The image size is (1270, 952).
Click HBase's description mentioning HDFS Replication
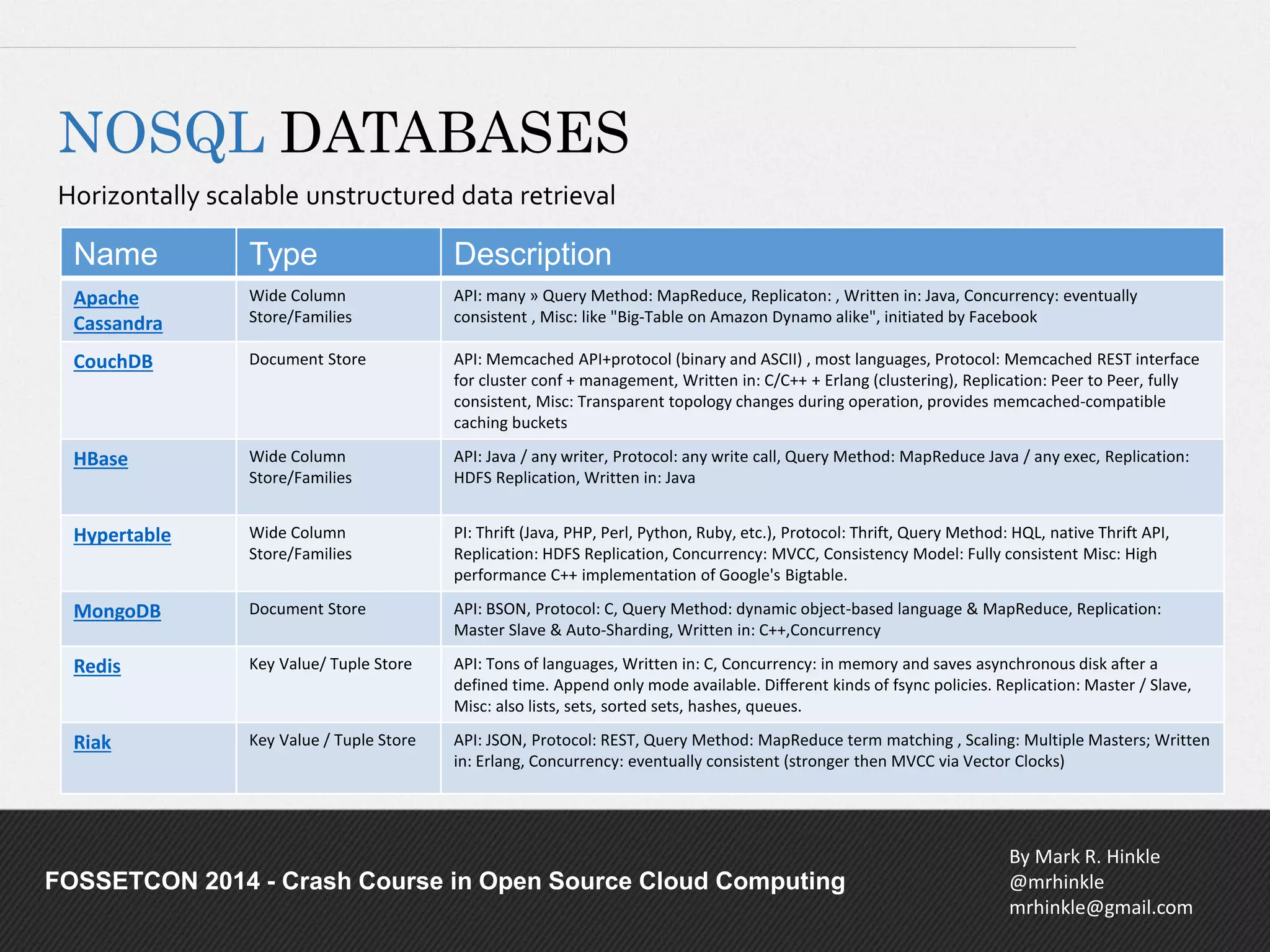(x=832, y=477)
